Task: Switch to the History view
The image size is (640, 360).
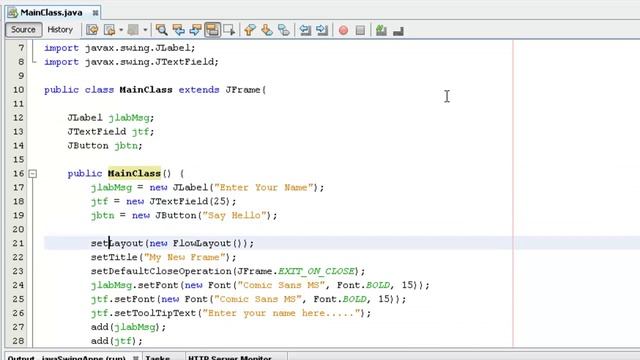Action: (60, 30)
